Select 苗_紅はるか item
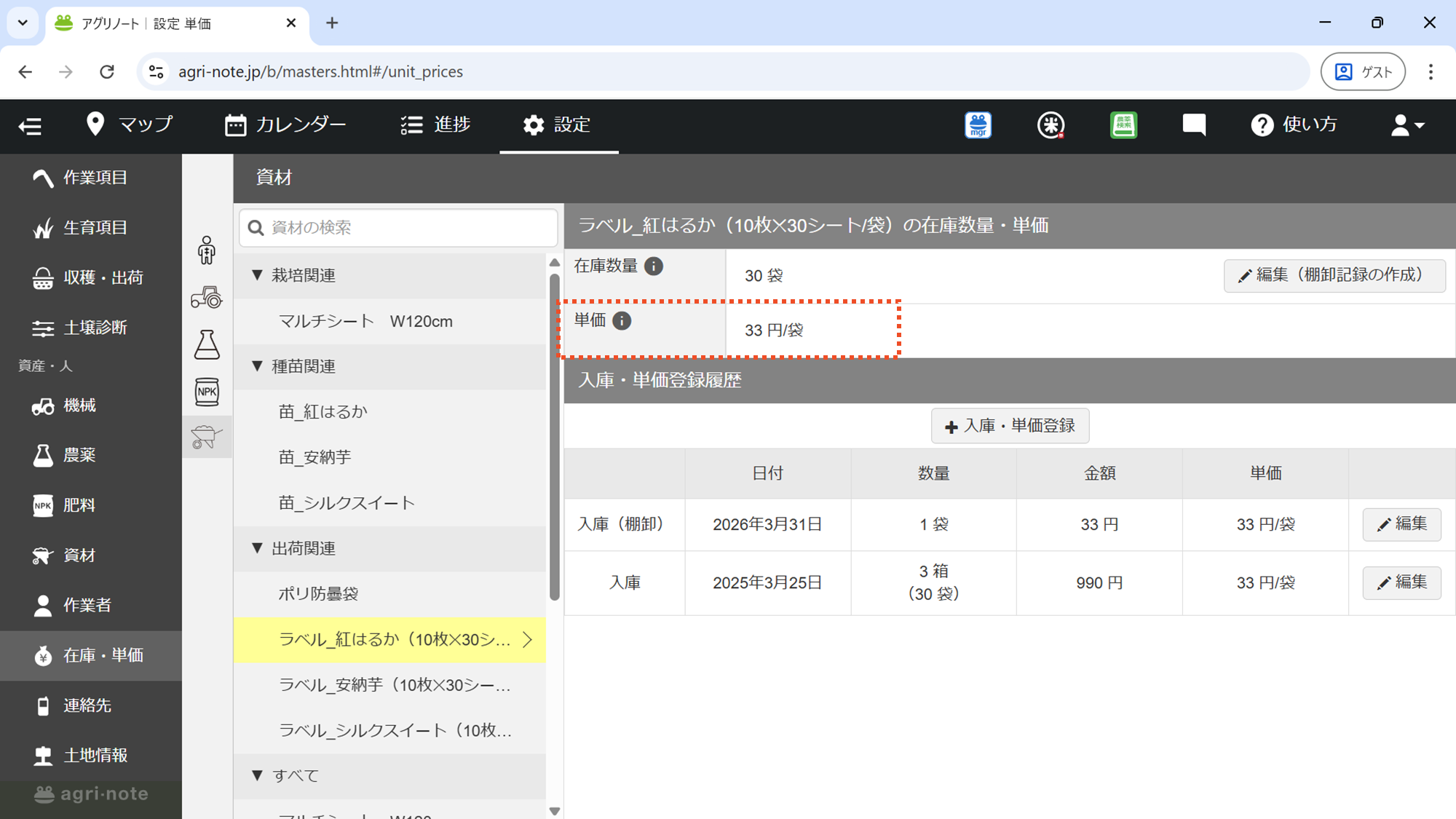Screen dimensions: 1456x819 [x=389, y=412]
